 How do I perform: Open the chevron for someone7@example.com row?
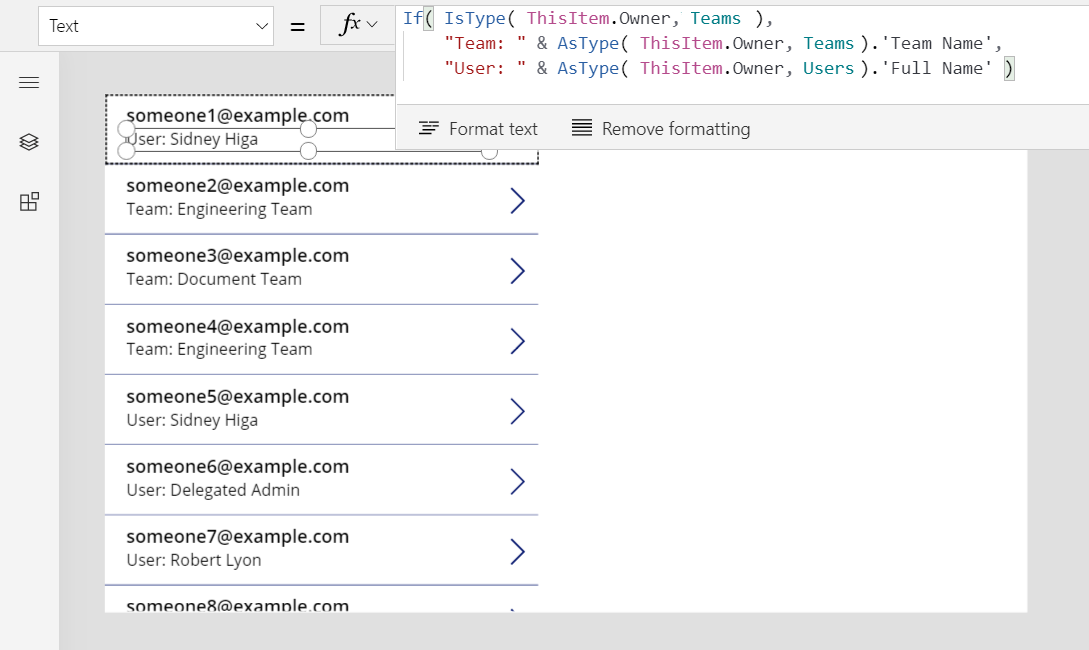(x=517, y=551)
